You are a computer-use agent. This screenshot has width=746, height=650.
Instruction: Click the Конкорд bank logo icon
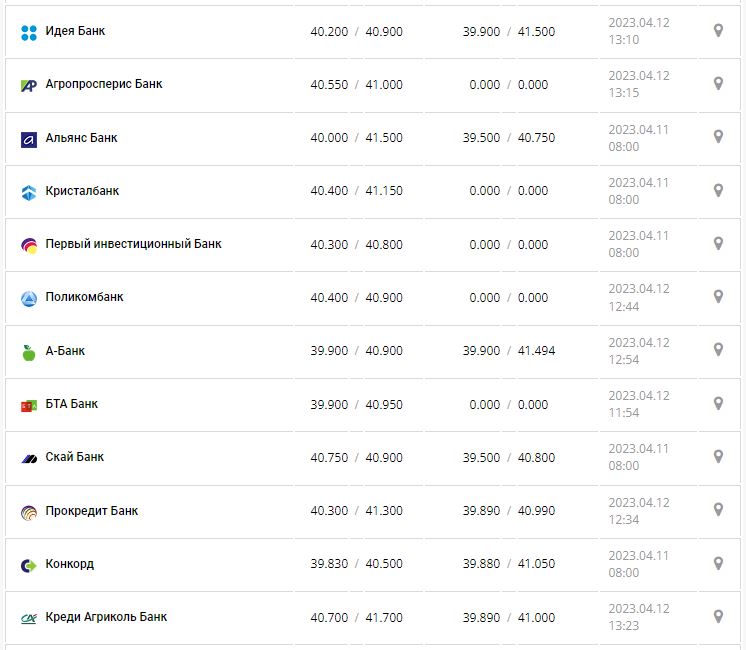(x=29, y=565)
